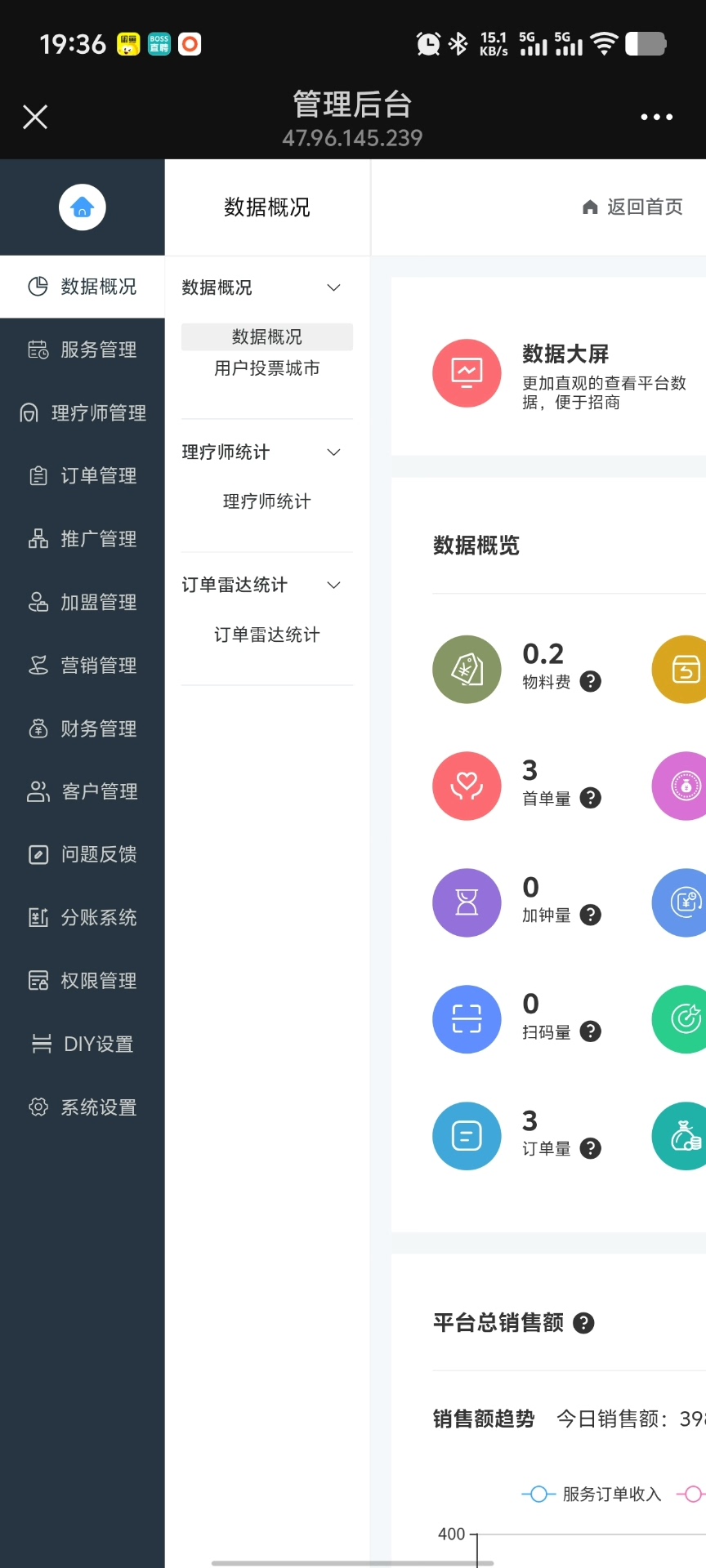Tap the BOSS直聘 notification icon

coord(159,43)
